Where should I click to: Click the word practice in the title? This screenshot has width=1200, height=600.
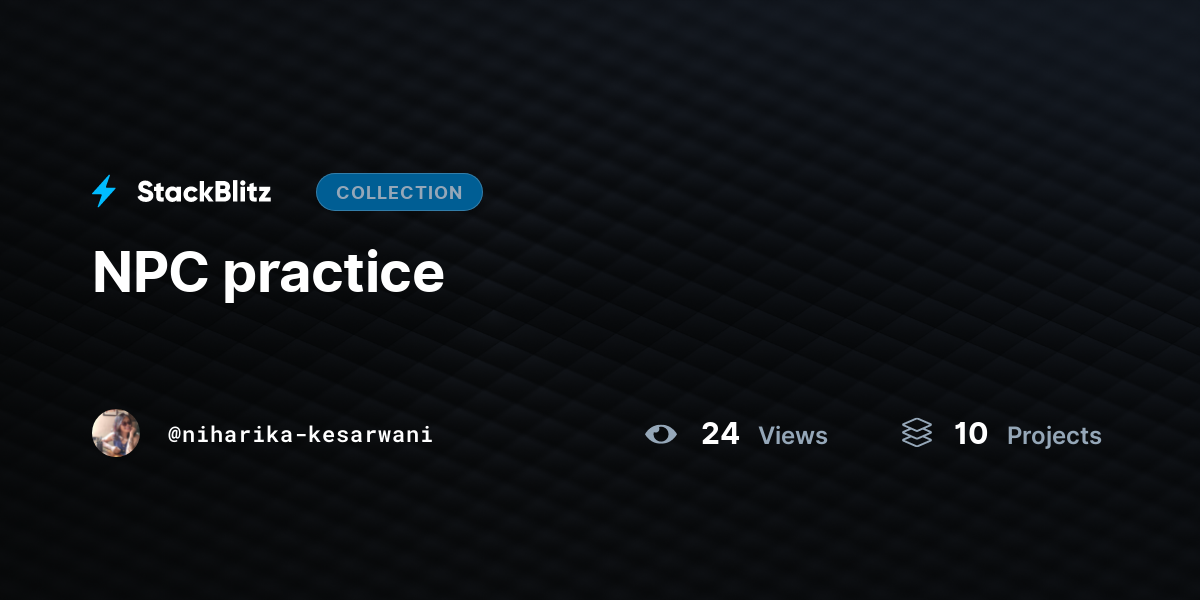pyautogui.click(x=334, y=275)
